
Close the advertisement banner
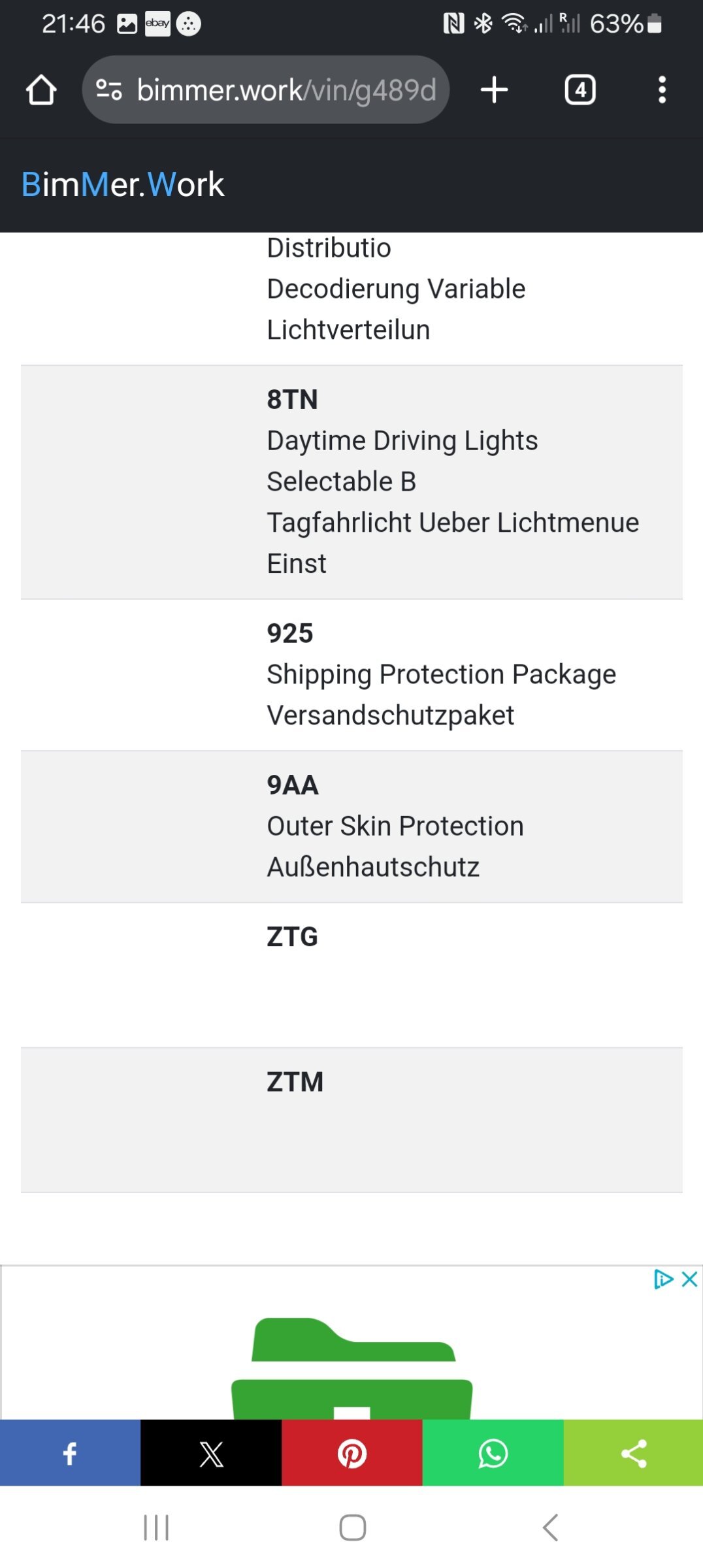click(690, 1279)
